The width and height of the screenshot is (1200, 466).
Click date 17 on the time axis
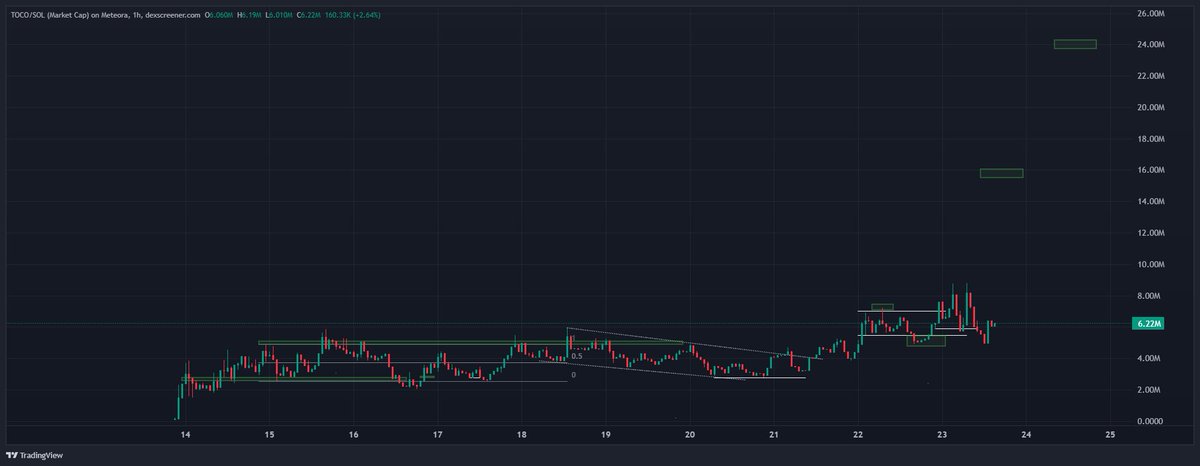pos(438,436)
